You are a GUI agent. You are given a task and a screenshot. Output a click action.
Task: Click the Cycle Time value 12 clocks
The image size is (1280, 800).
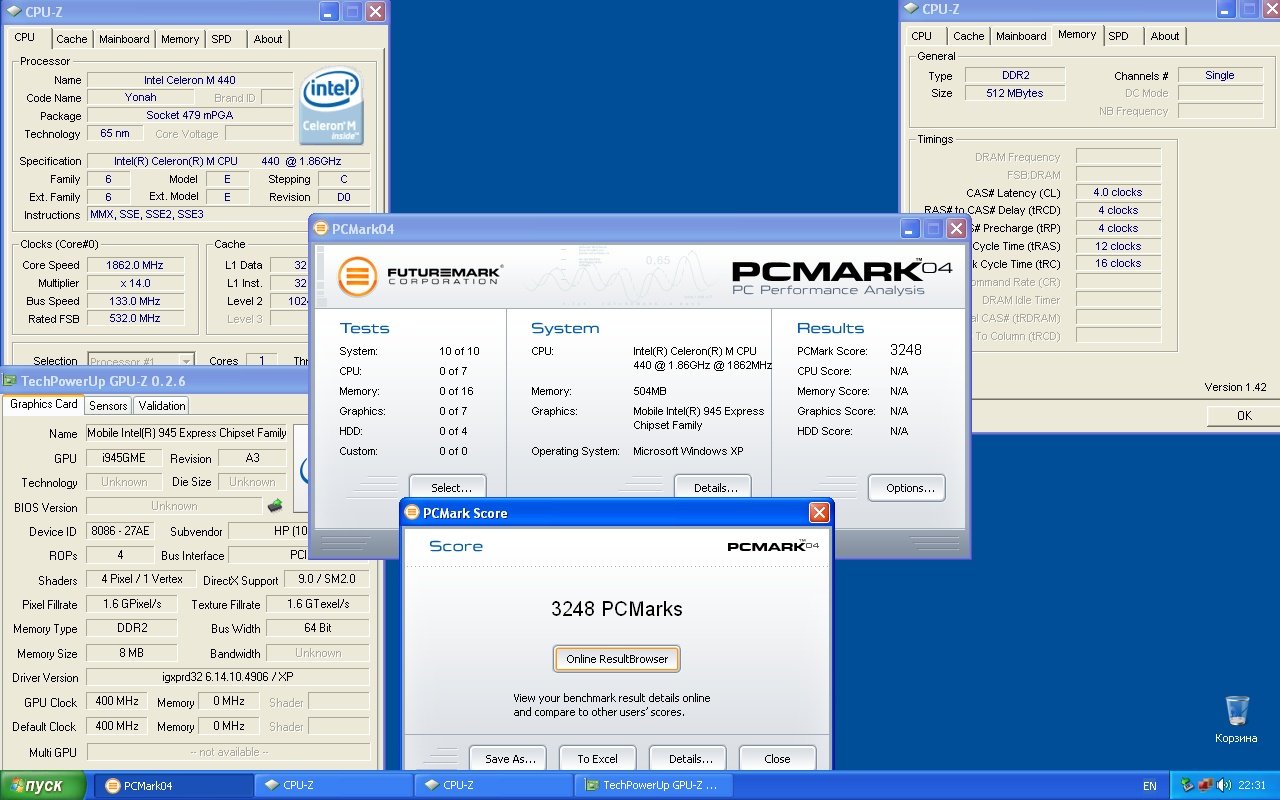(1118, 246)
